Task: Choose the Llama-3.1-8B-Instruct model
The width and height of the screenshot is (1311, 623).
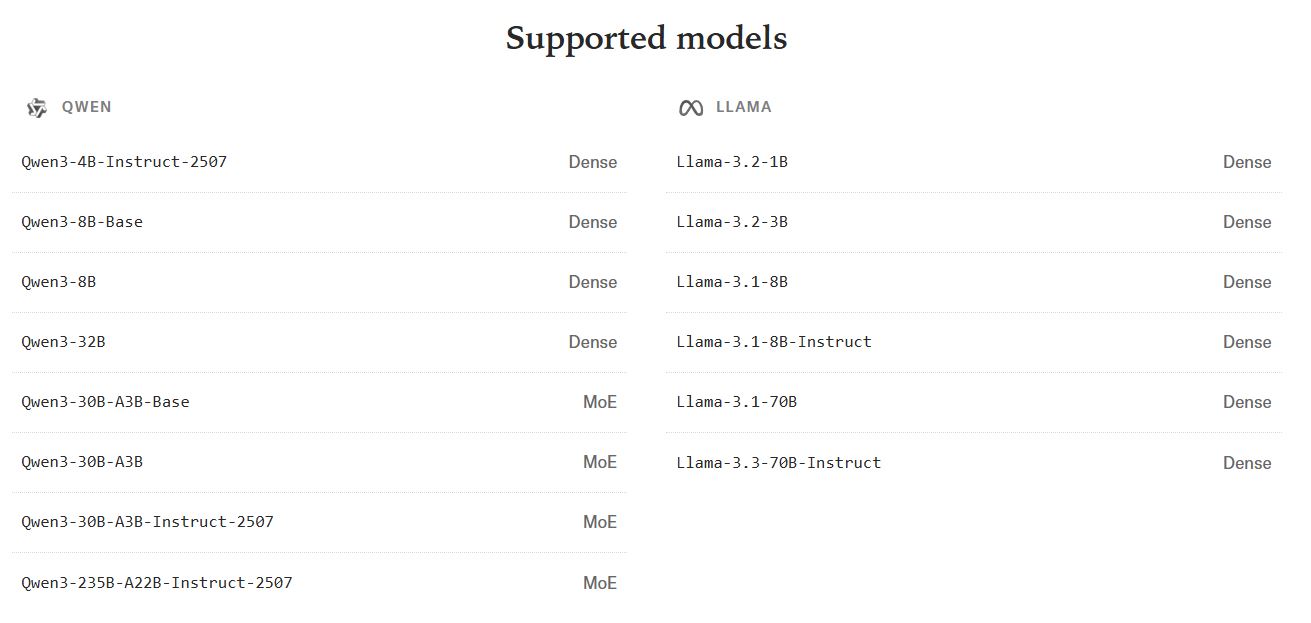Action: 774,342
